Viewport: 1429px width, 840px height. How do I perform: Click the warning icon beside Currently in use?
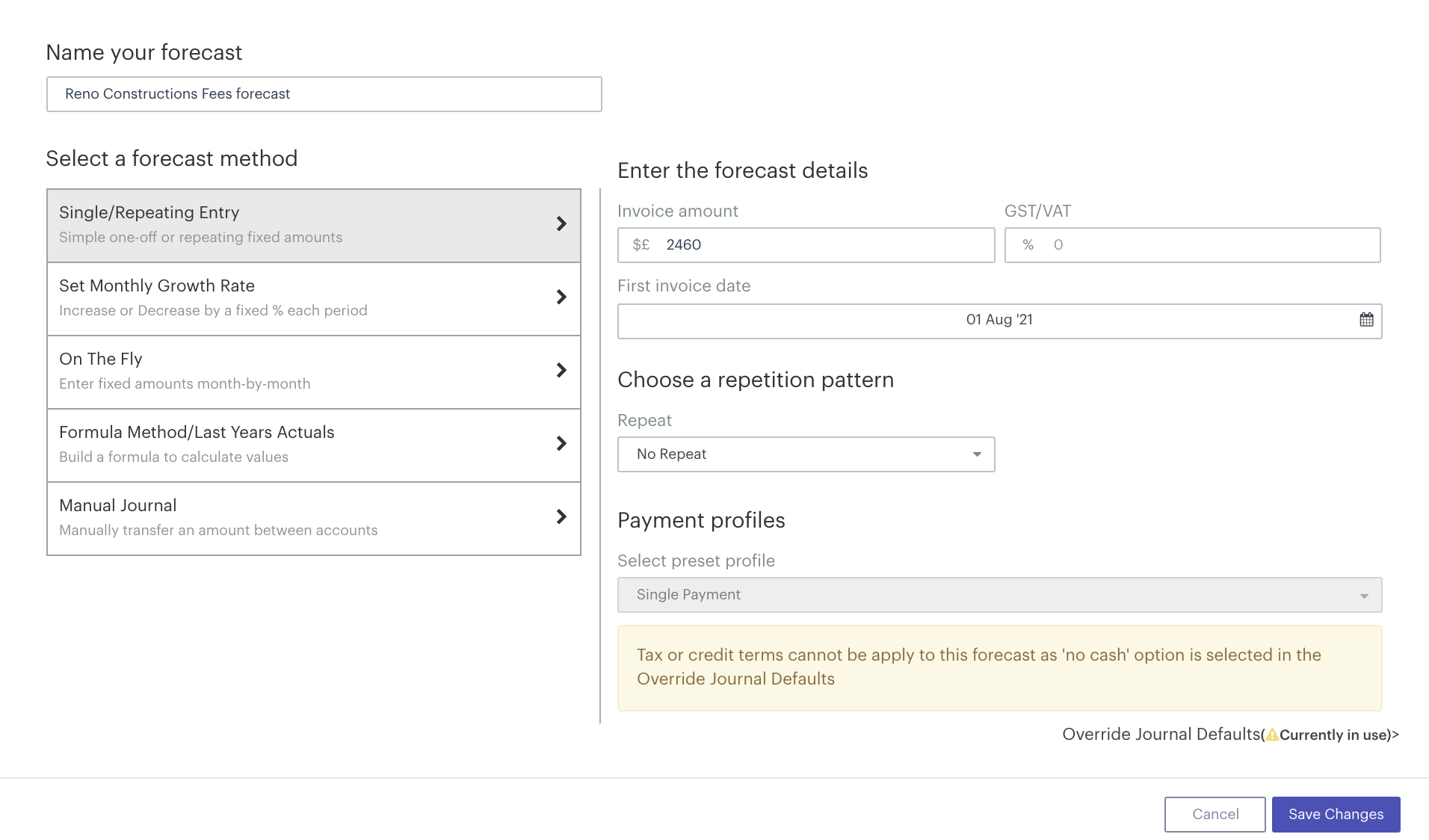point(1272,735)
